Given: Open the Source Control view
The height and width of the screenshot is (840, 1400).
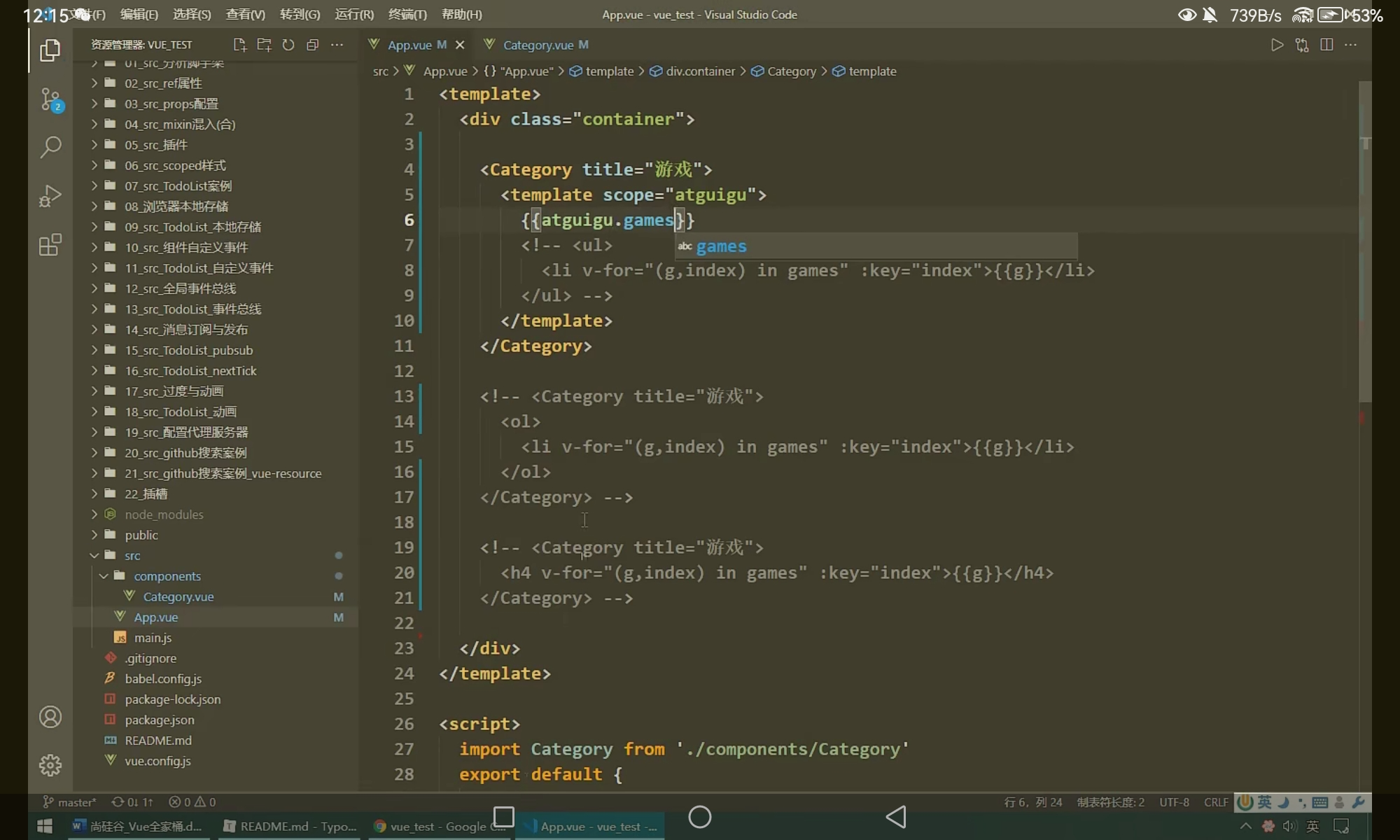Looking at the screenshot, I should (x=50, y=99).
